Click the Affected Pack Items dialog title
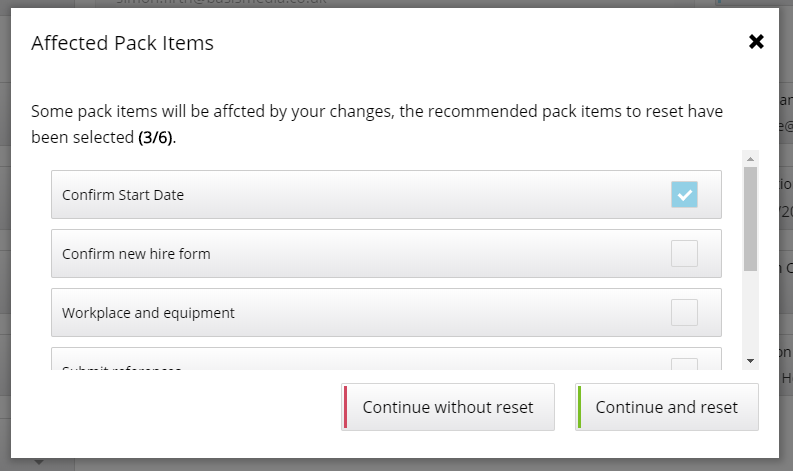793x471 pixels. pos(122,43)
